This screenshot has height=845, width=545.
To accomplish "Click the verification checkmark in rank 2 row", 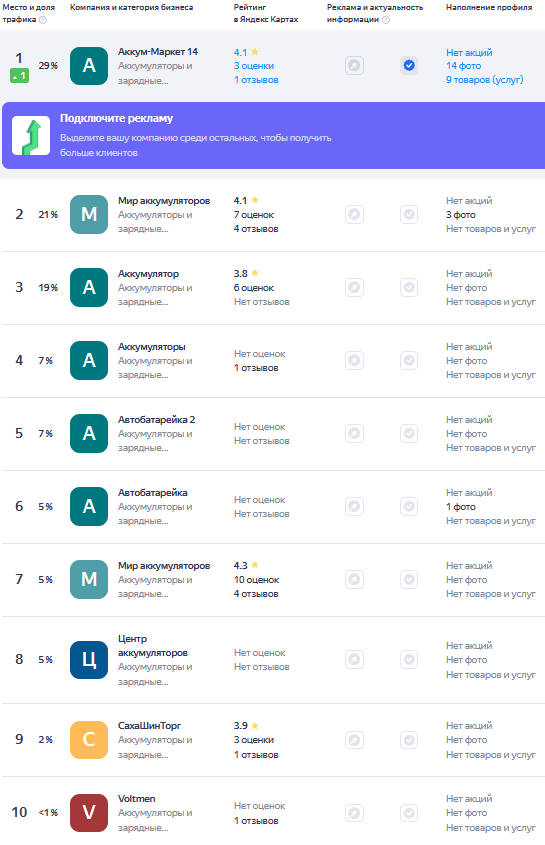I will click(x=409, y=214).
